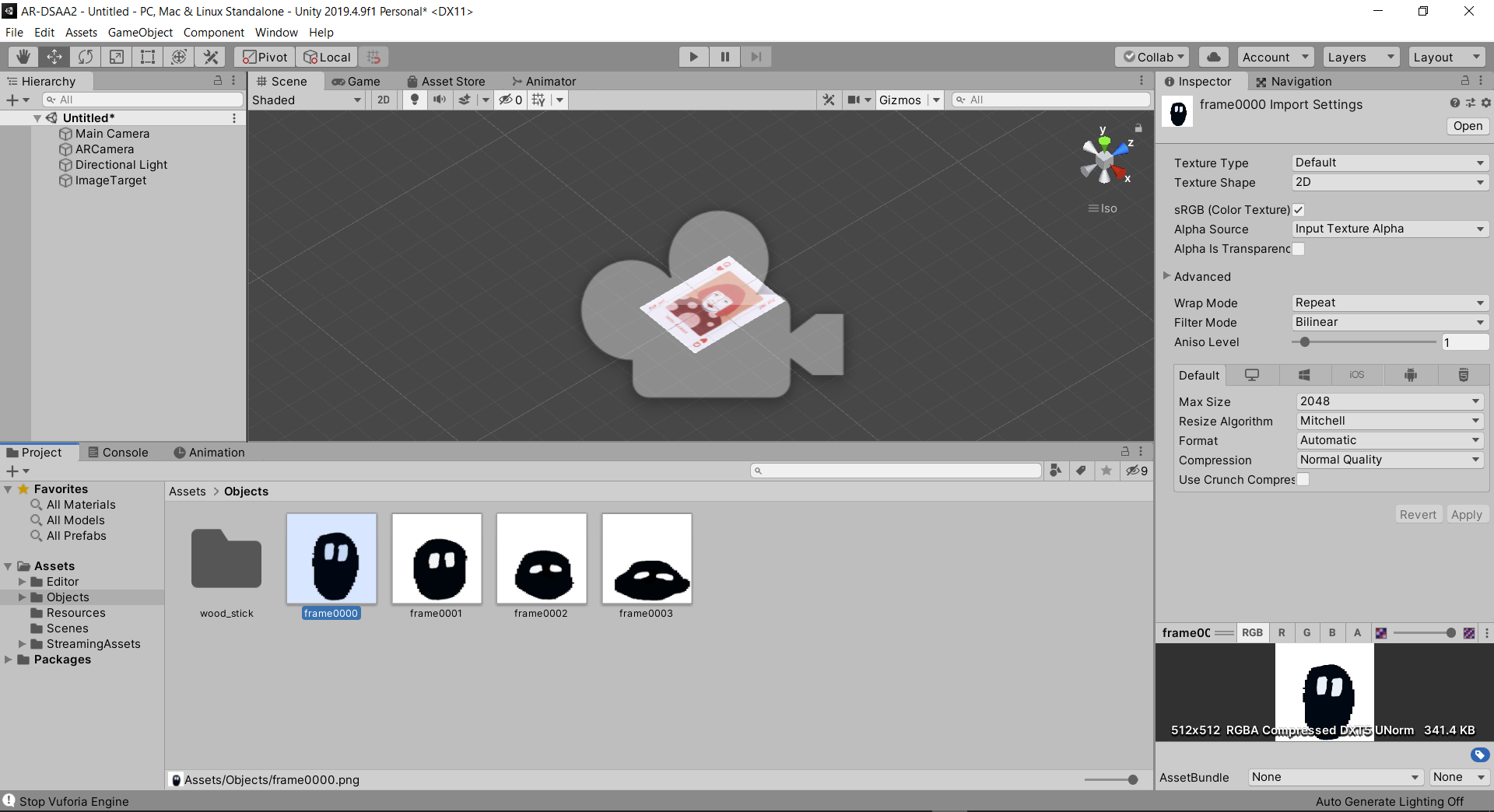Image resolution: width=1494 pixels, height=812 pixels.
Task: Open the Max Size dropdown
Action: tap(1390, 401)
